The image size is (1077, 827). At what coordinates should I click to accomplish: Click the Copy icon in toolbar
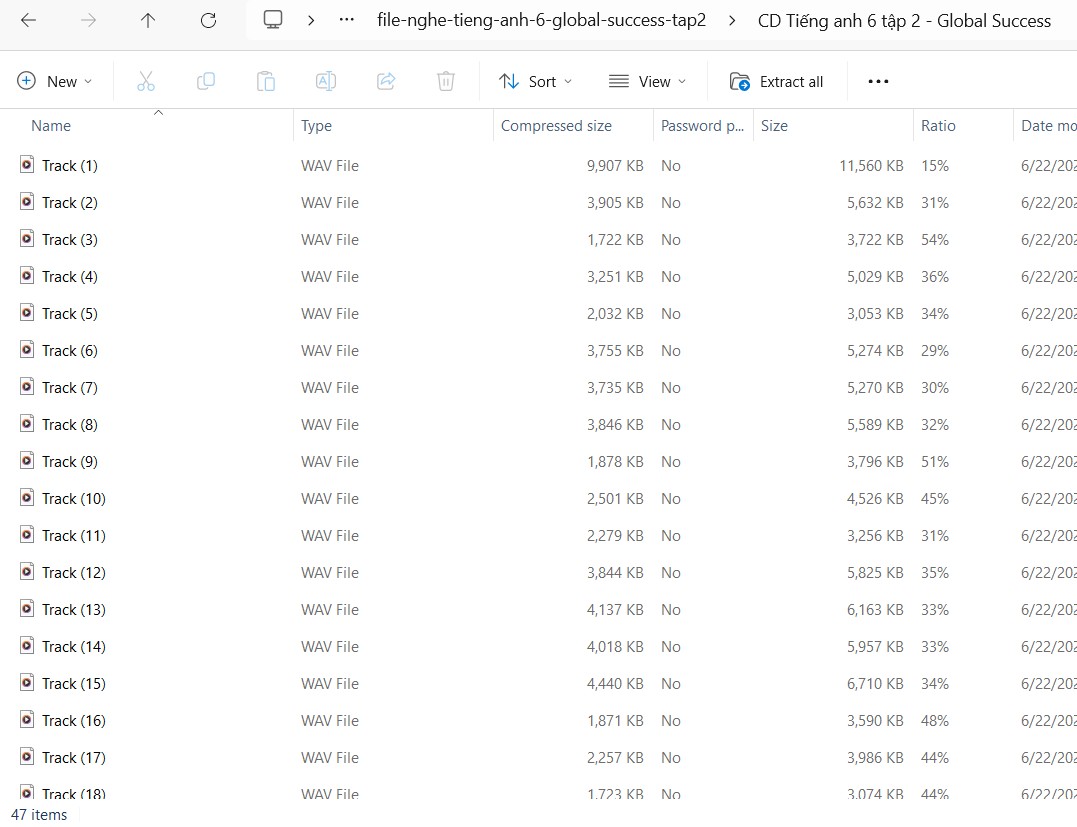click(x=206, y=81)
